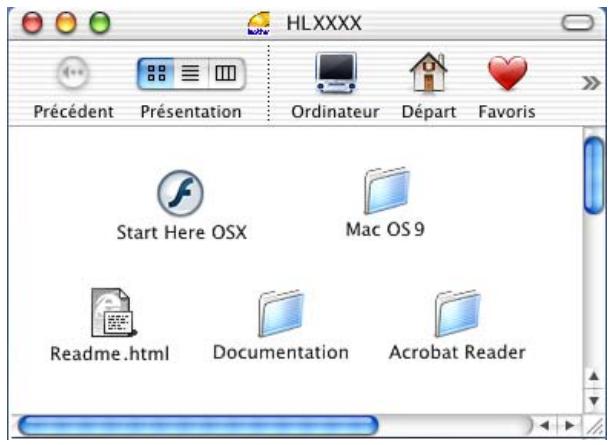The height and width of the screenshot is (445, 612).
Task: Click the Ordinateur toolbar label
Action: click(x=335, y=112)
